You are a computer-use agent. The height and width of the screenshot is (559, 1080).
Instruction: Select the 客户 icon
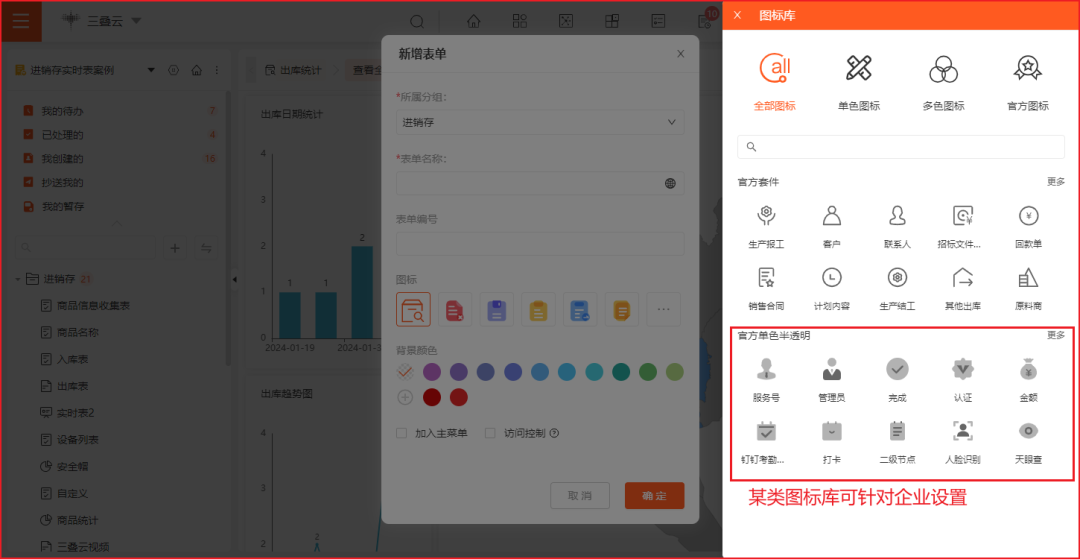831,216
